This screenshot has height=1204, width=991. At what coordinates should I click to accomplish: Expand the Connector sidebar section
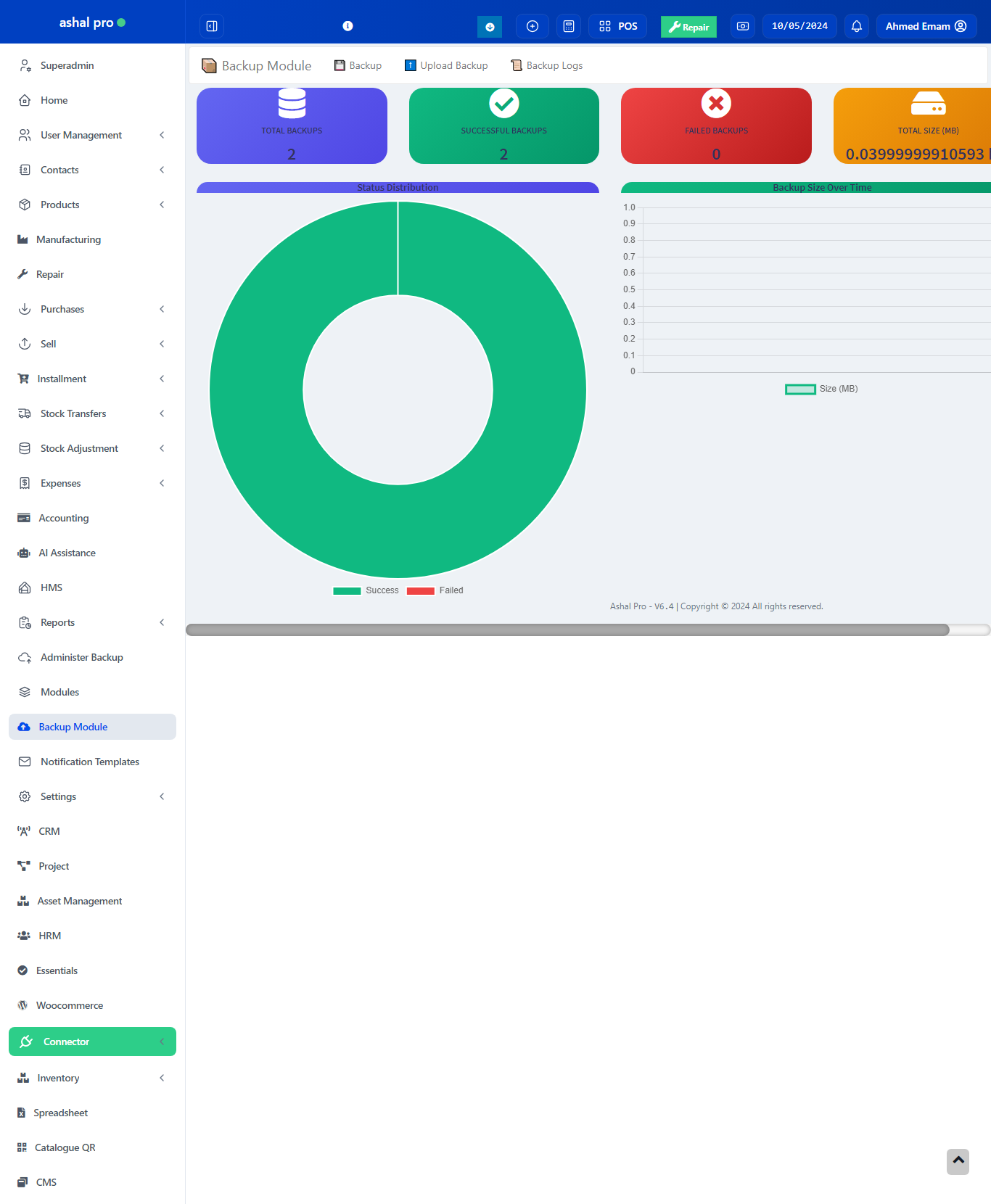(92, 1042)
